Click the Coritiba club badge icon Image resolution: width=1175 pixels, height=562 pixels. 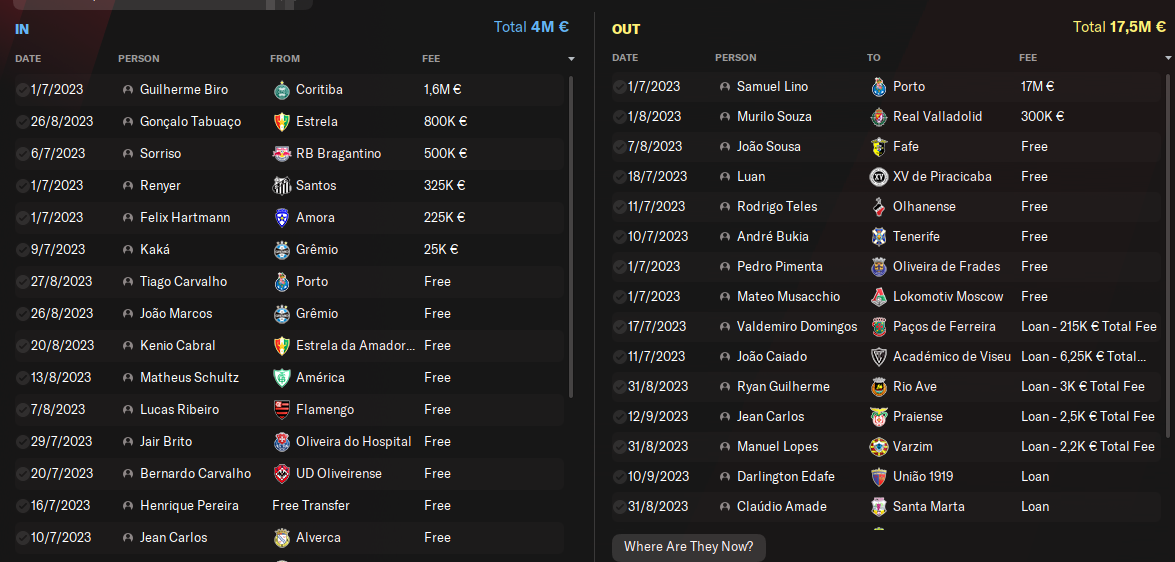point(281,90)
